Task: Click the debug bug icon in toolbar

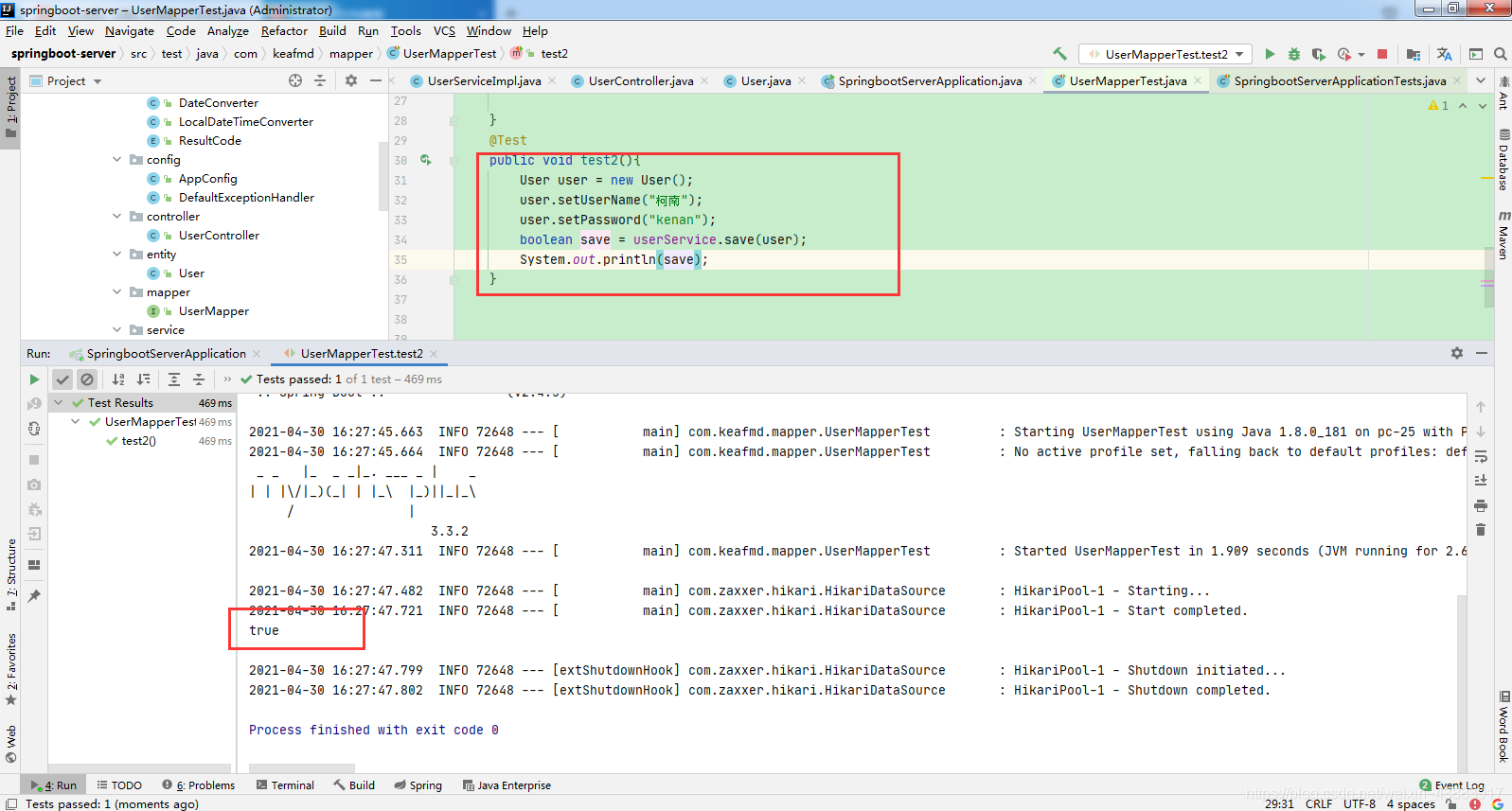Action: [1294, 54]
